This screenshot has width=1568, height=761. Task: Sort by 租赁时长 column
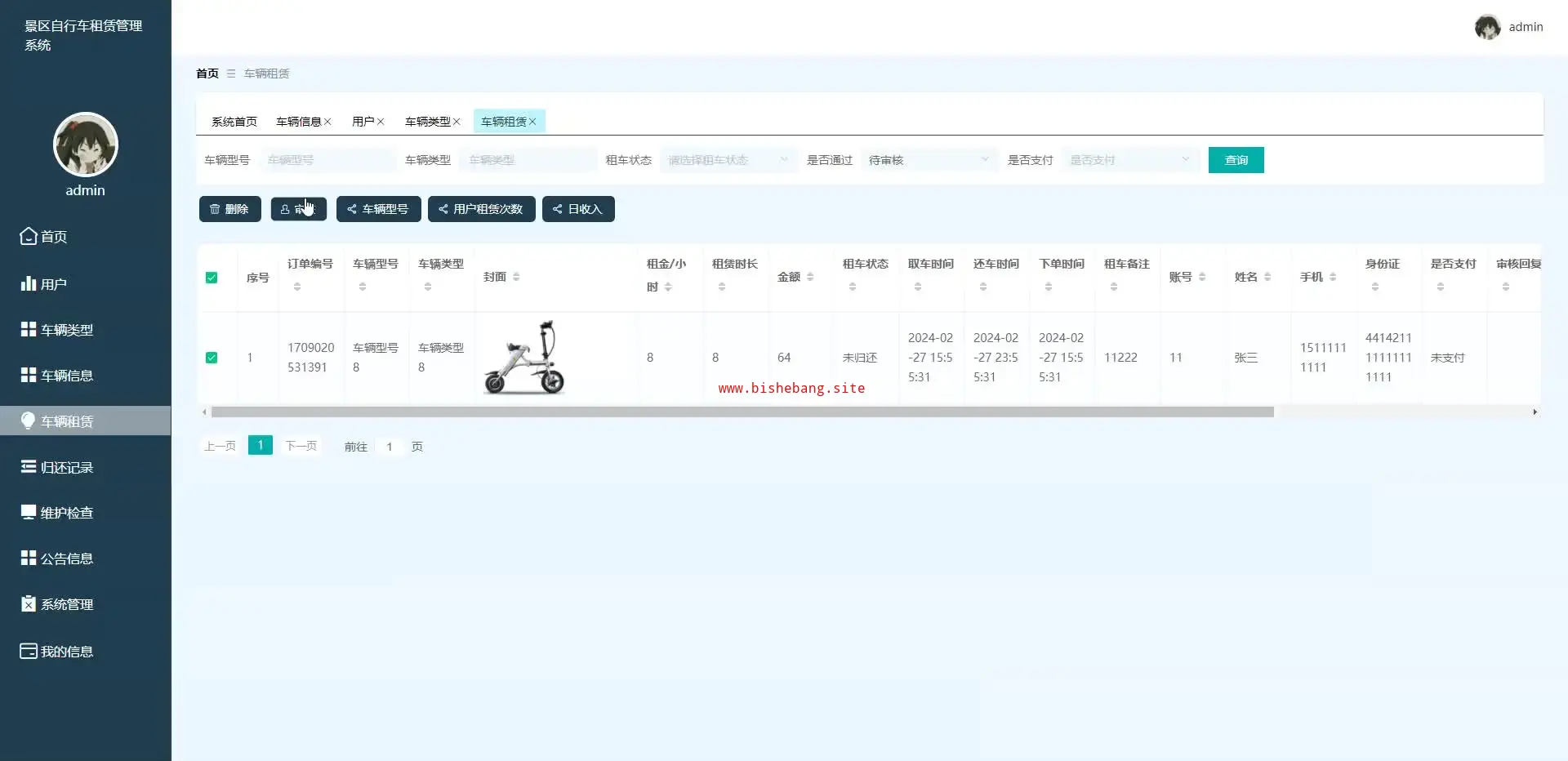pos(722,287)
